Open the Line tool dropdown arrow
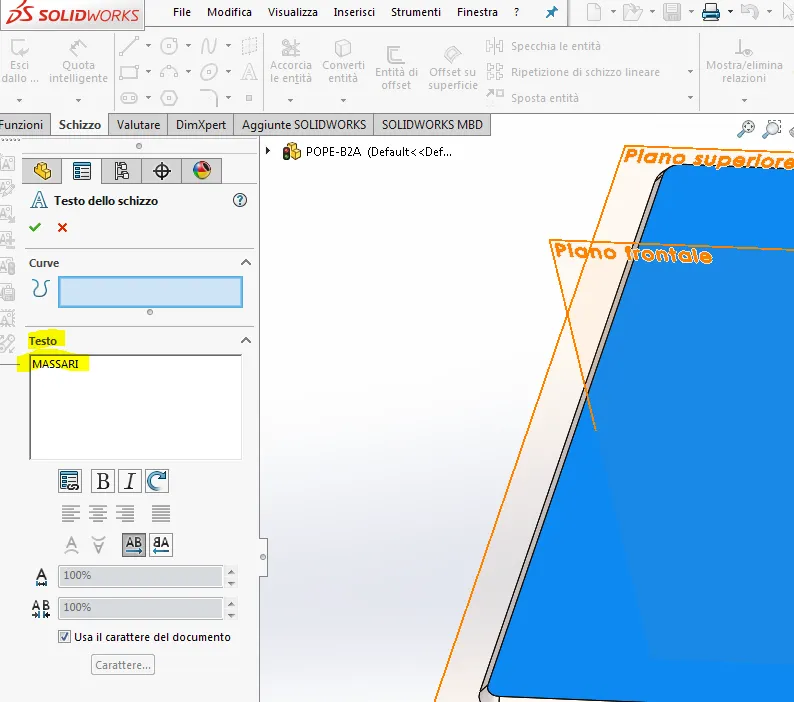Screen dimensions: 794x702 tap(148, 46)
